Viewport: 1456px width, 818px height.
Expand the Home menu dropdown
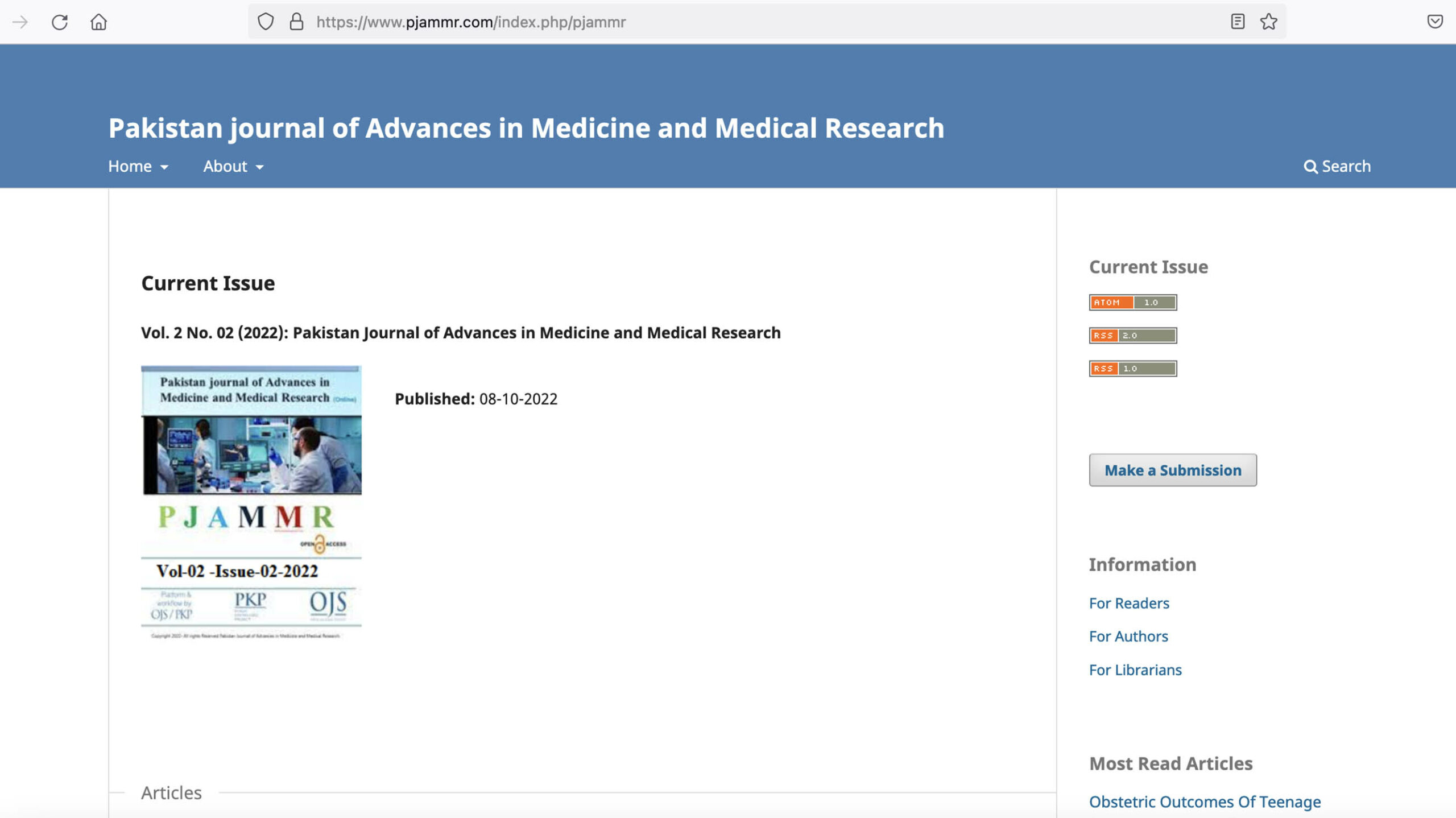tap(138, 166)
